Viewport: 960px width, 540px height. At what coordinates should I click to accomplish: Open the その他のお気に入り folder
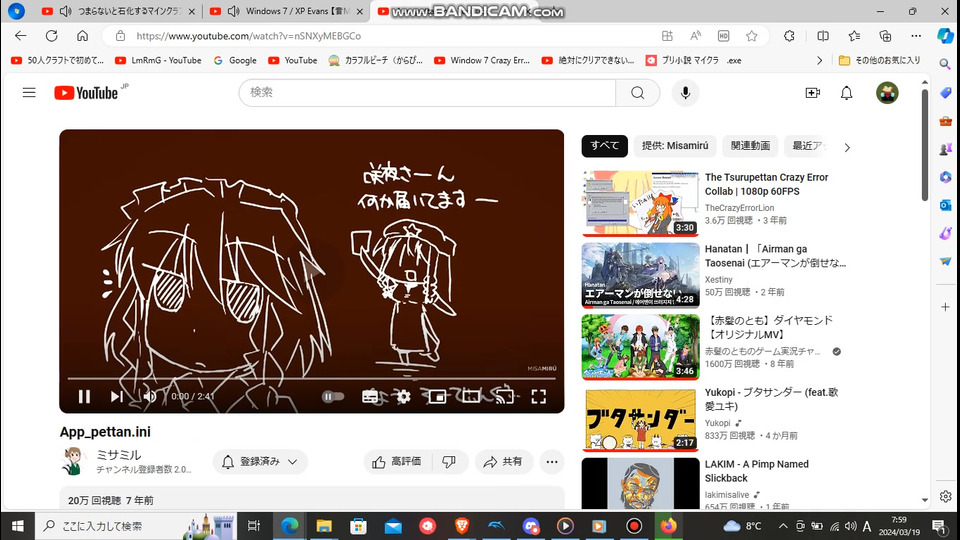click(879, 61)
